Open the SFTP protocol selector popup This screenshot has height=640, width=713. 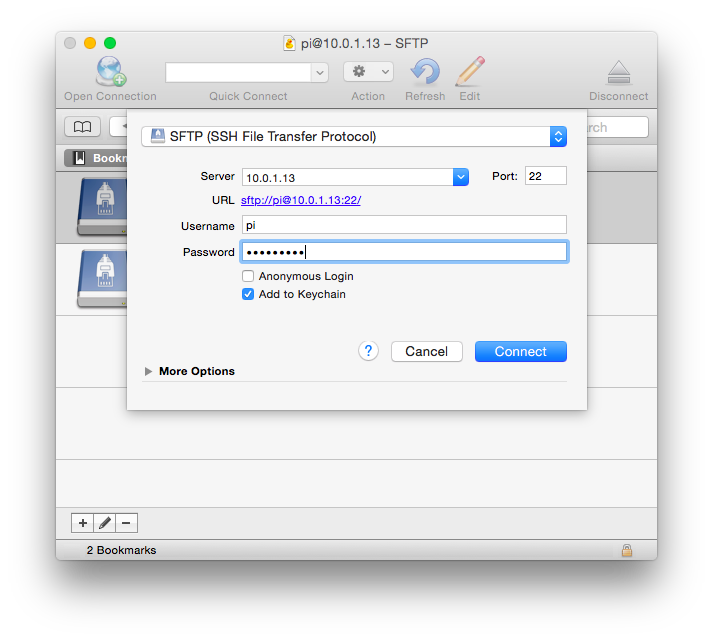tap(354, 136)
